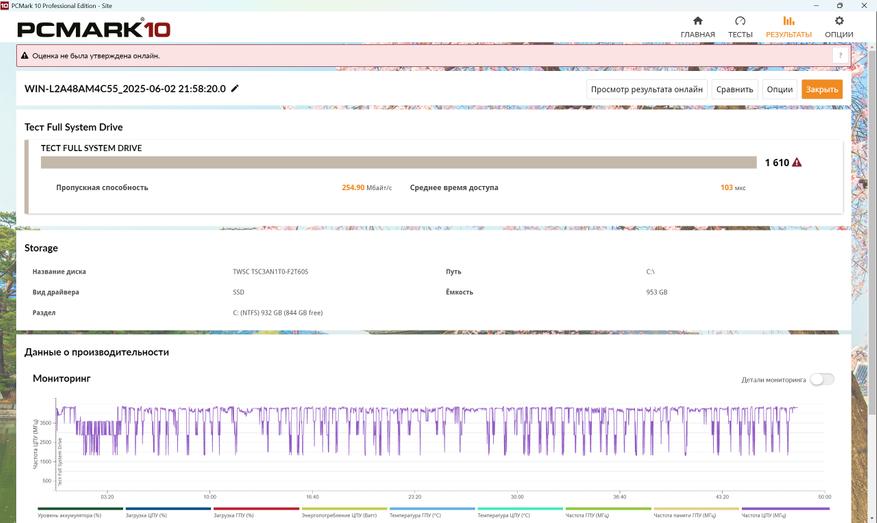Click the Данные о производительности heading

(96, 352)
